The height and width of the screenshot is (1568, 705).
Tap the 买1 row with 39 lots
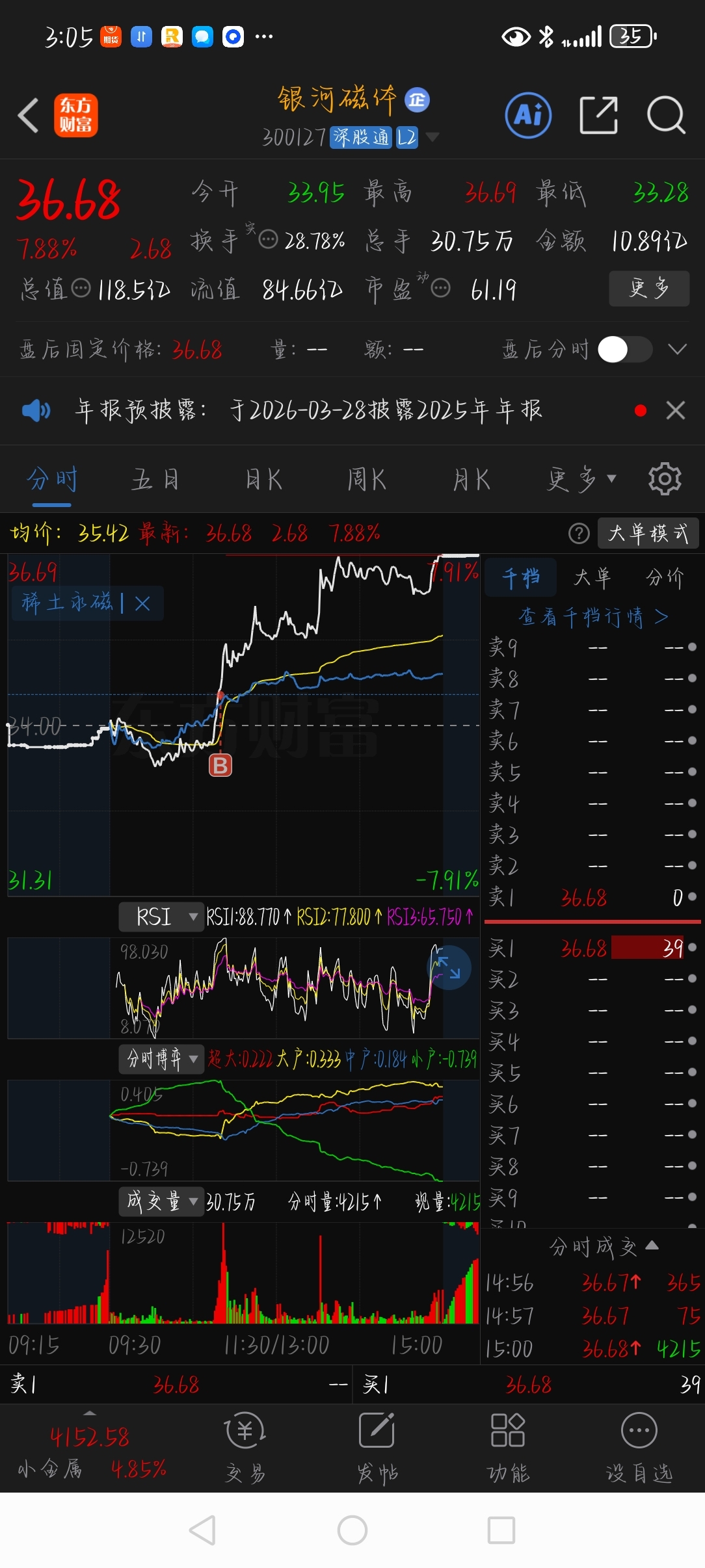tap(592, 948)
